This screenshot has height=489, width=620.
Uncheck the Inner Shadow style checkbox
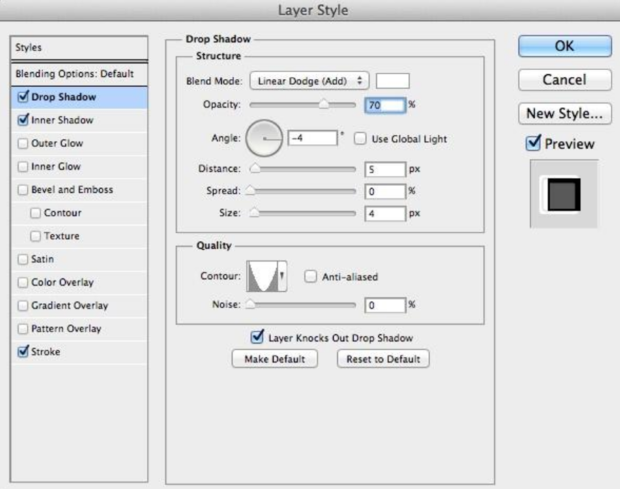tap(23, 120)
